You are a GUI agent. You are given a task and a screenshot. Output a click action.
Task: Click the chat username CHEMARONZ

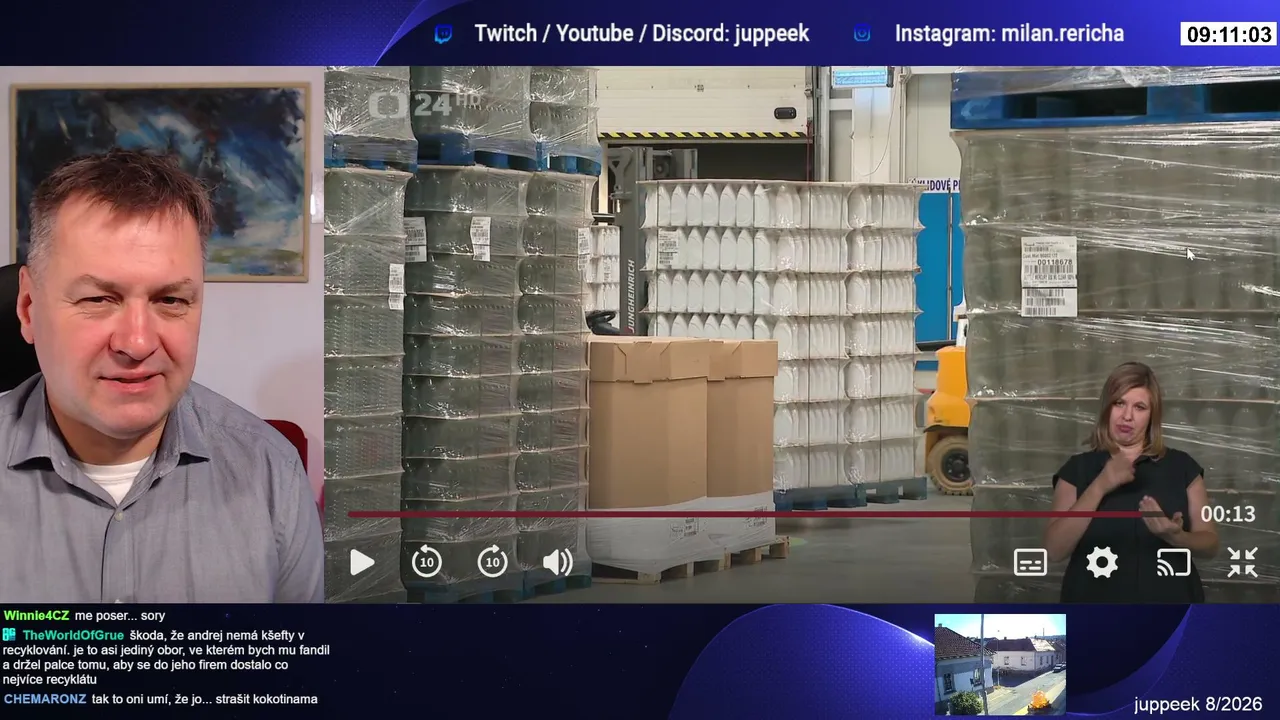[x=45, y=699]
